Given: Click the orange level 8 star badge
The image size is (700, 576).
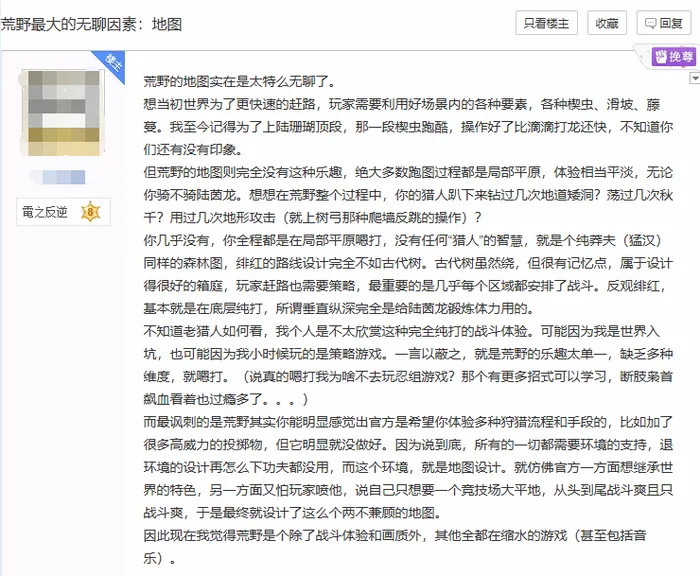Looking at the screenshot, I should [91, 212].
